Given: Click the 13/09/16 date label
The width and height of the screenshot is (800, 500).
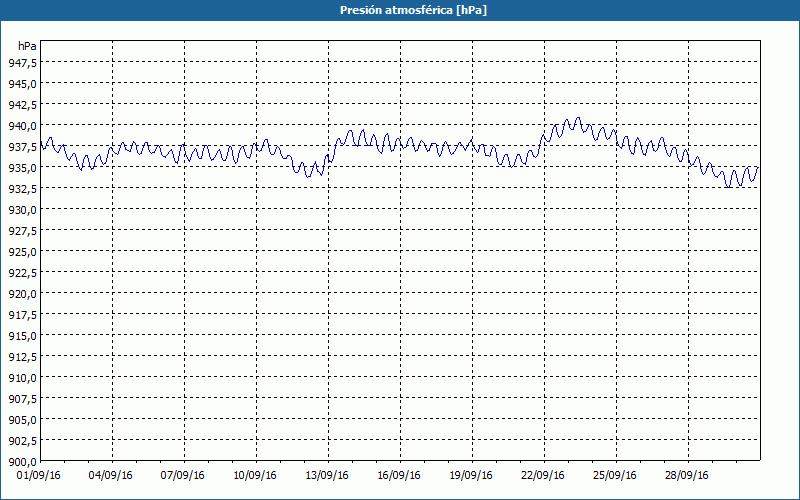Looking at the screenshot, I should pyautogui.click(x=327, y=476).
